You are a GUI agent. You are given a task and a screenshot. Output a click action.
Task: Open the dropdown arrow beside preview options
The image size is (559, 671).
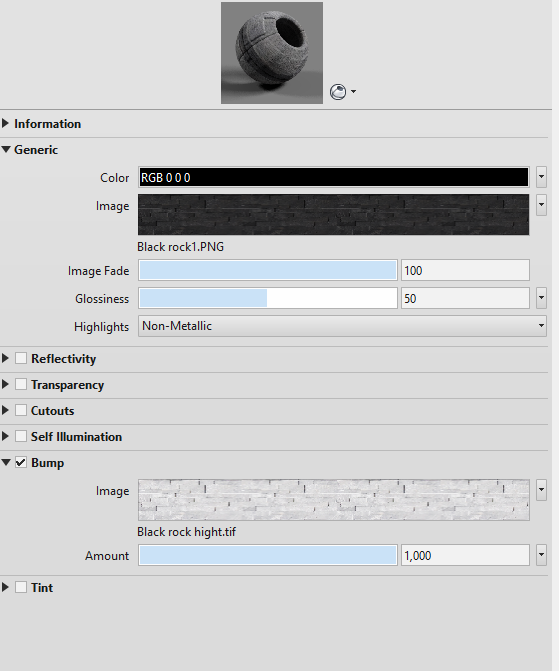(x=353, y=92)
